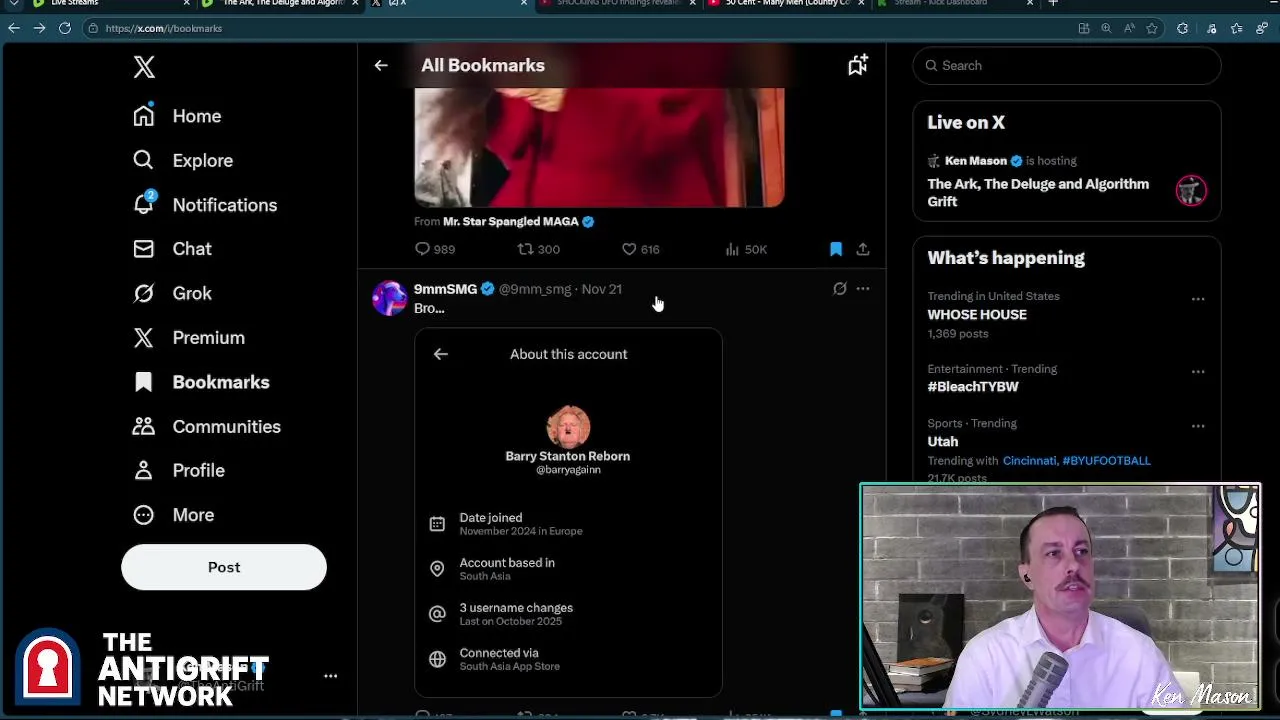Open Explore from the sidebar
This screenshot has height=720, width=1280.
click(x=183, y=160)
